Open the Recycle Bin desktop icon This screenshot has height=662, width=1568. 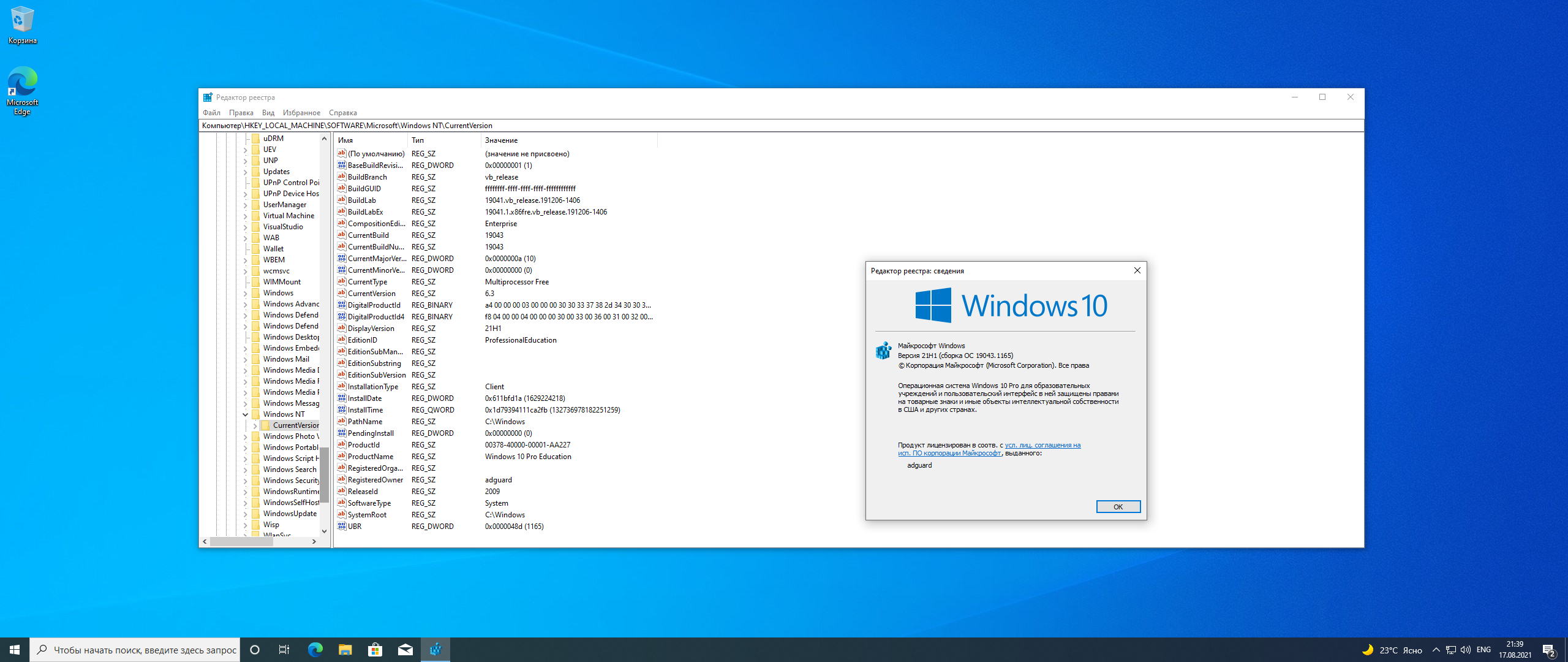point(22,25)
